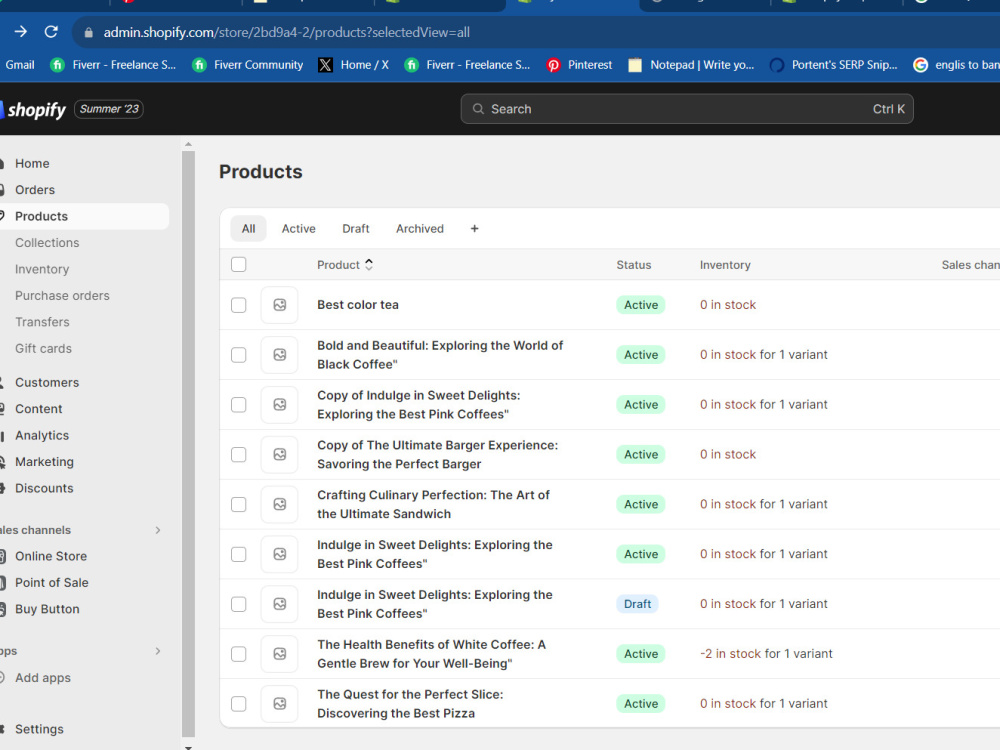Click the Summer '23 badge

[x=109, y=109]
